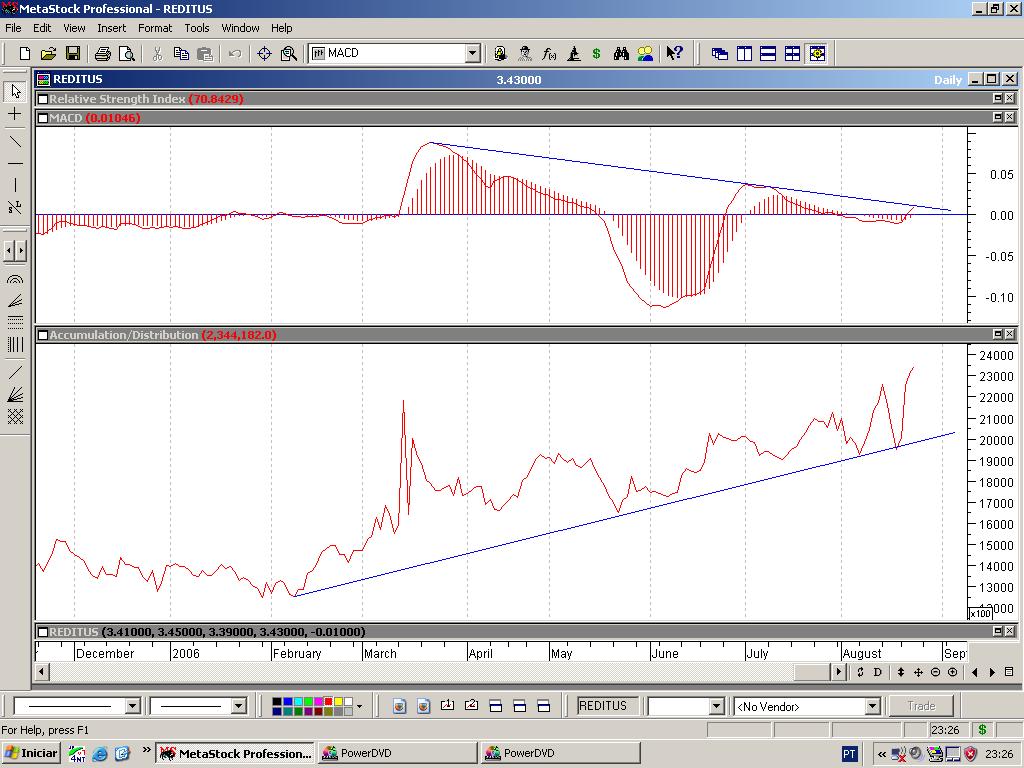Screen dimensions: 1024x768
Task: Open the No Vendor dropdown
Action: pyautogui.click(x=871, y=706)
